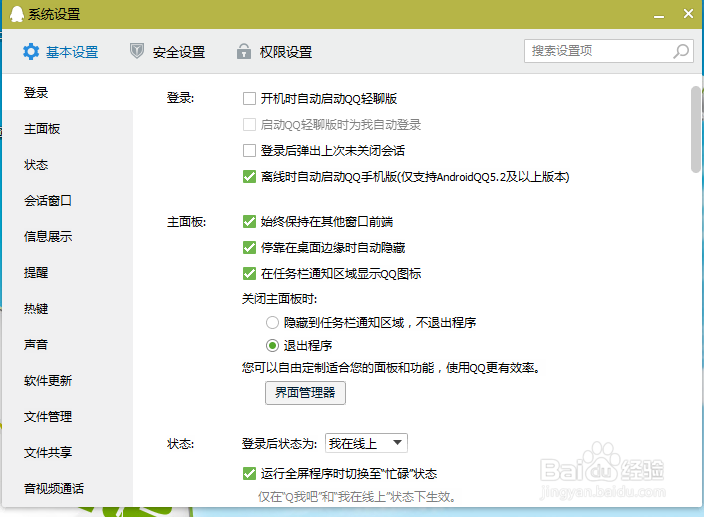Toggle 停靠在桌面边缘时自动隐藏 checkbox
This screenshot has width=704, height=517.
[249, 247]
